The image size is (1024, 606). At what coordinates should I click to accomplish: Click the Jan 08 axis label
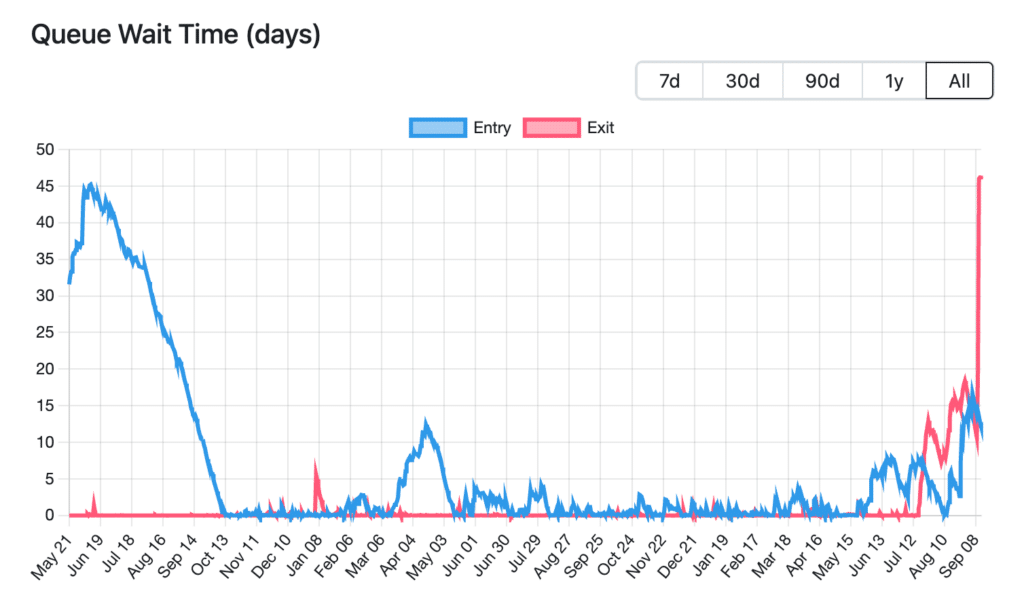[304, 555]
